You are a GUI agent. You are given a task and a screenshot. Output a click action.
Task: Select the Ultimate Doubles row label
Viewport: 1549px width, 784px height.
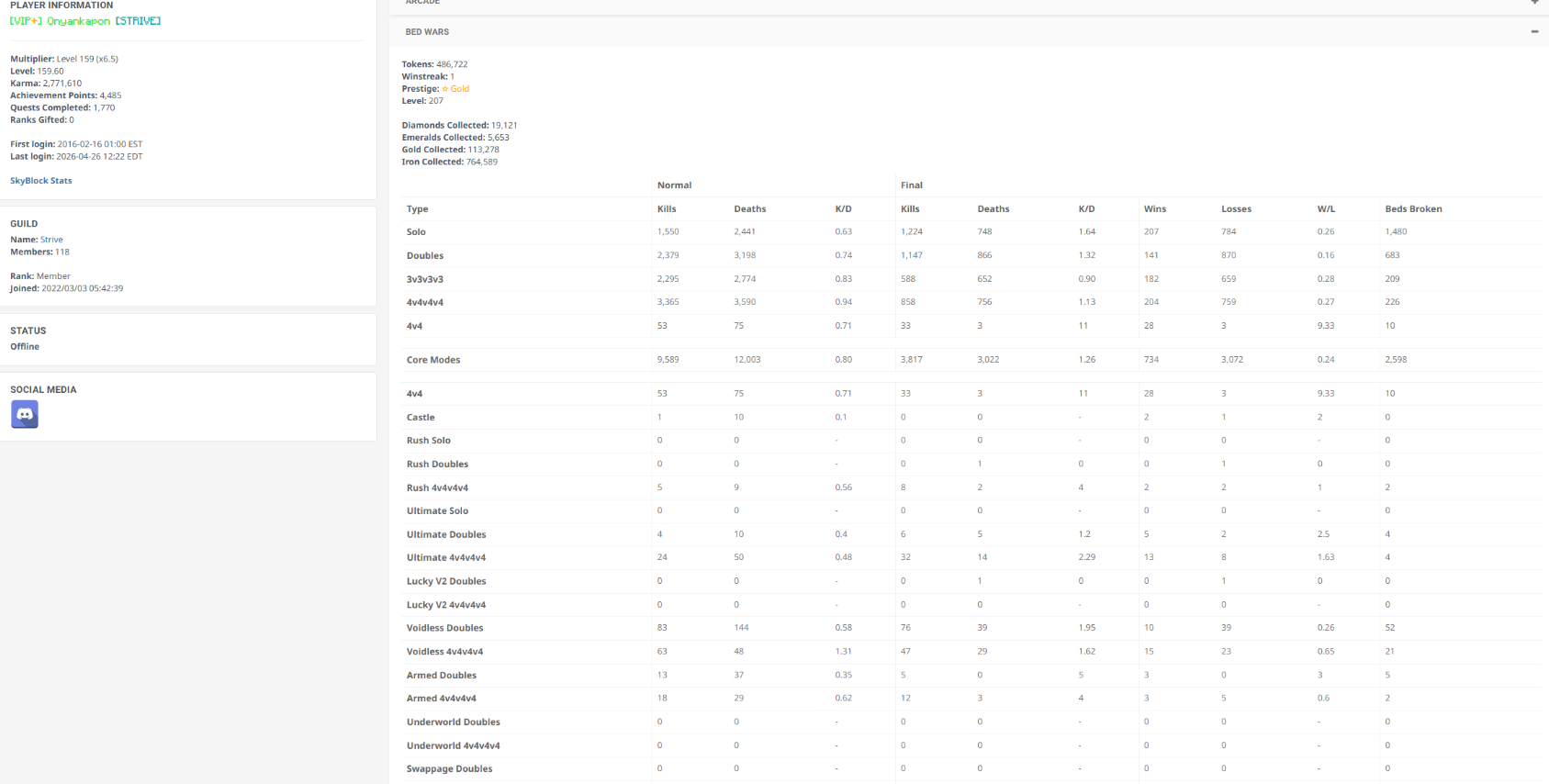pyautogui.click(x=446, y=535)
